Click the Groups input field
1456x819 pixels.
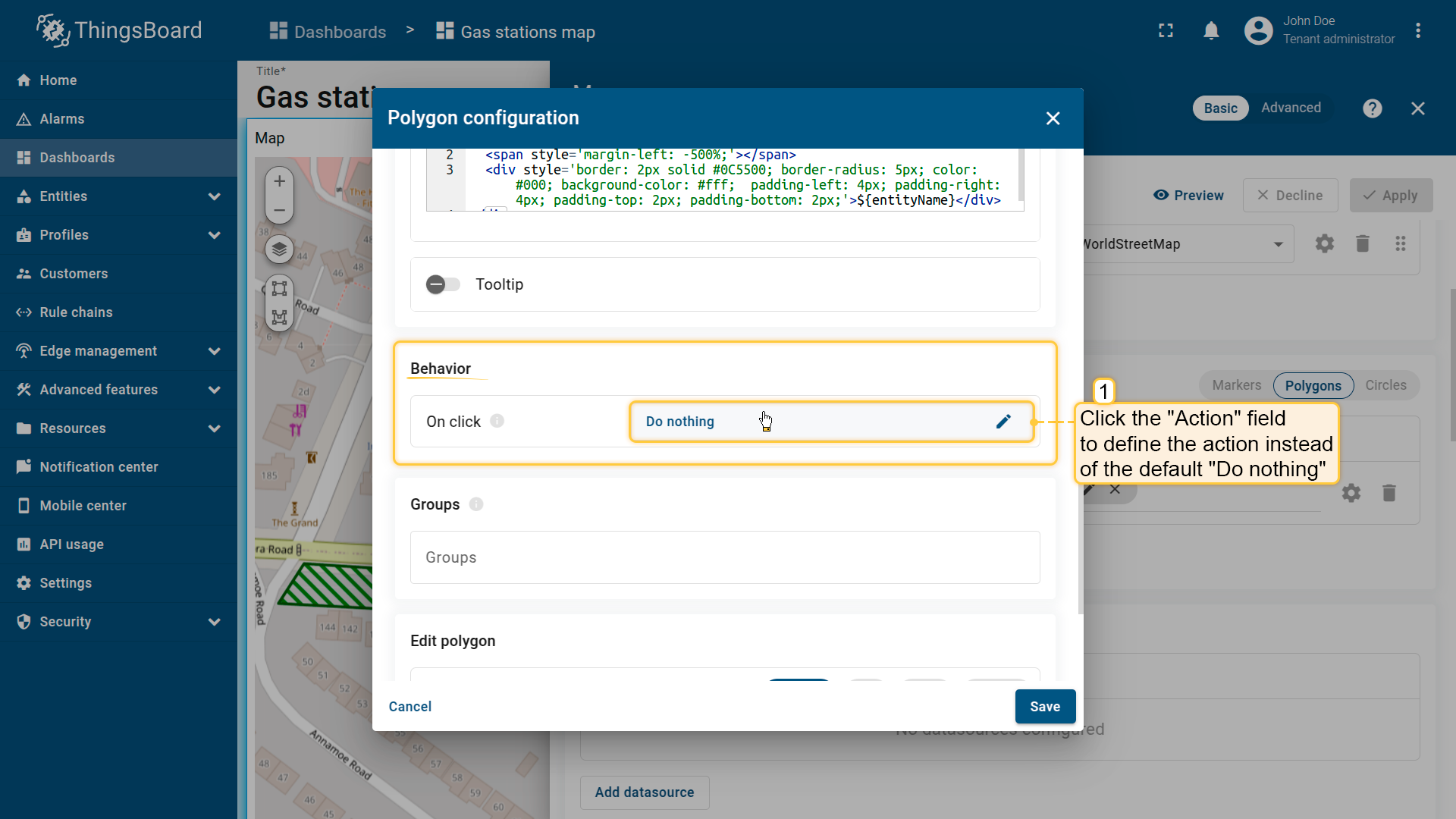click(x=724, y=557)
